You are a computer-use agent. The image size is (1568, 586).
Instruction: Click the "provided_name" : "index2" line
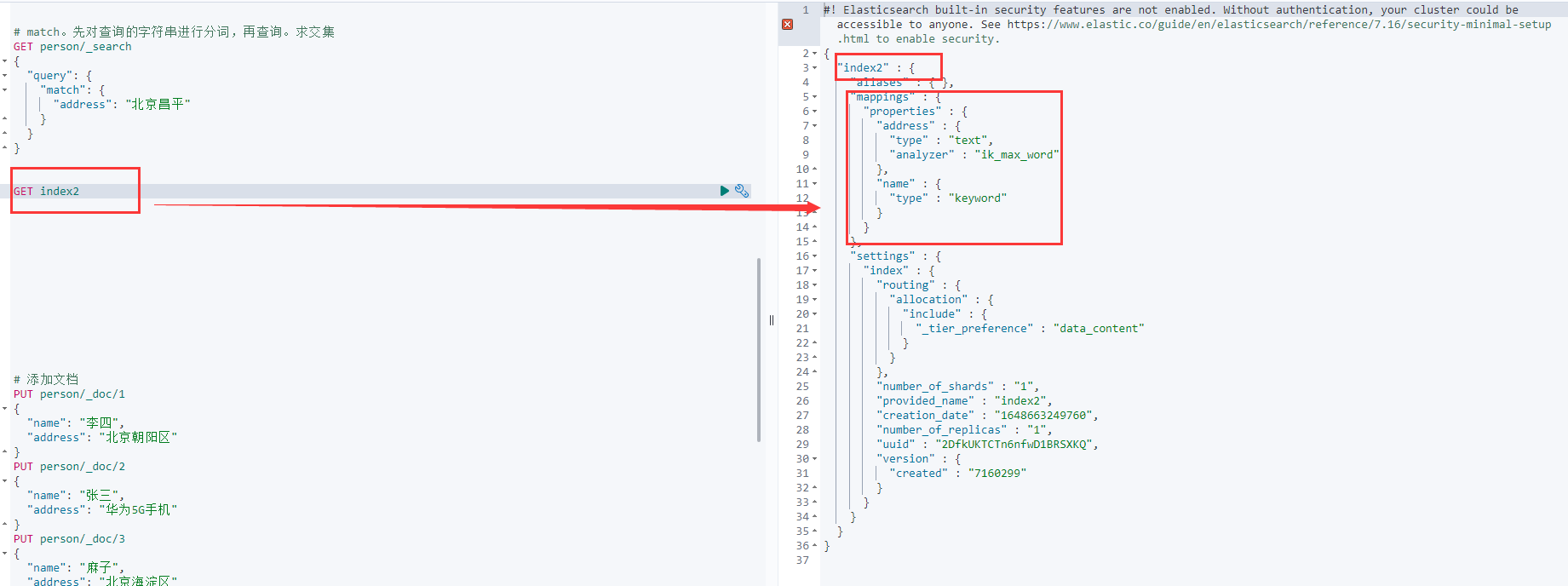(964, 400)
